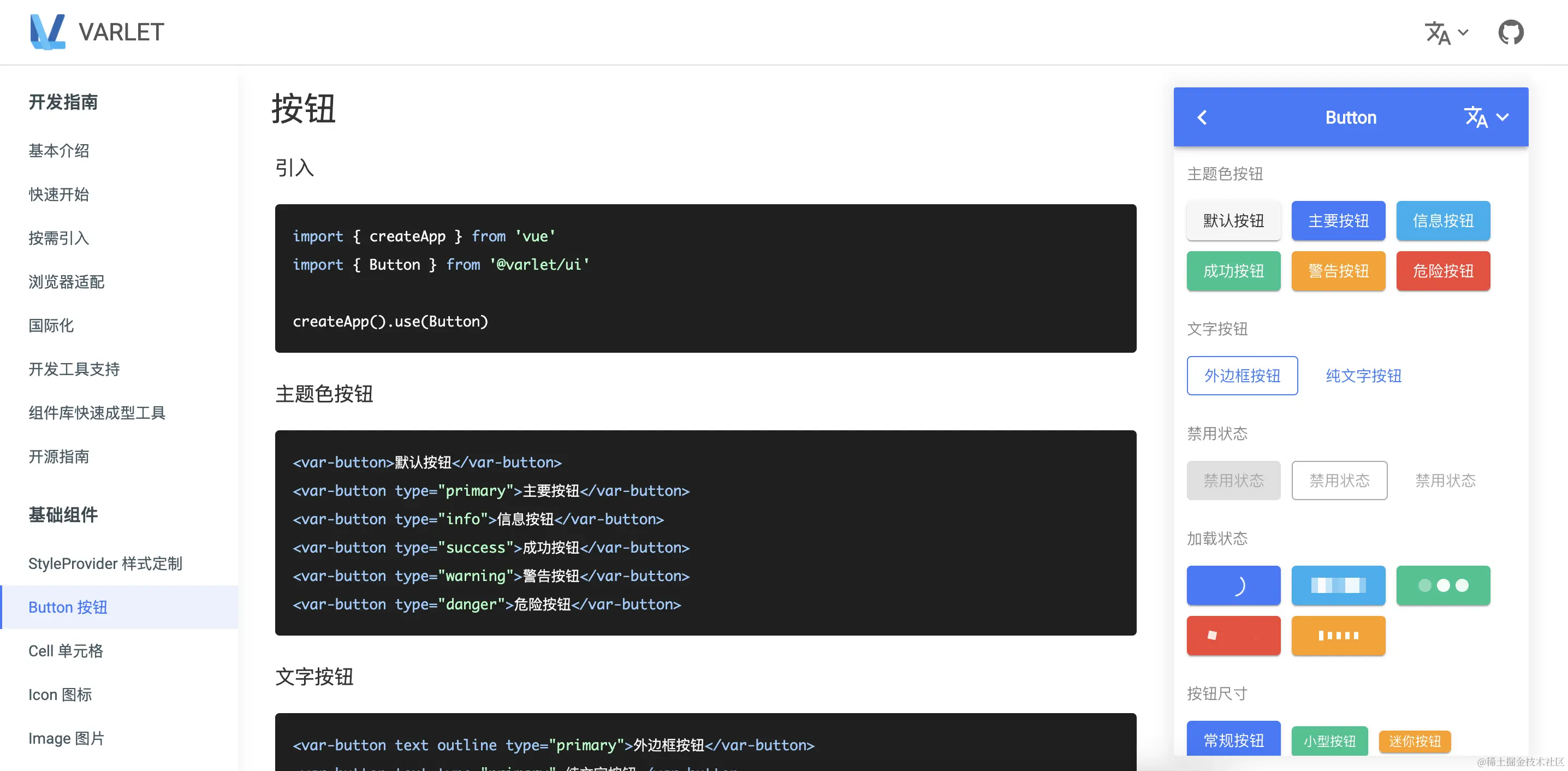Click the translate icon in Button preview bar
The height and width of the screenshot is (771, 1568).
[1476, 117]
